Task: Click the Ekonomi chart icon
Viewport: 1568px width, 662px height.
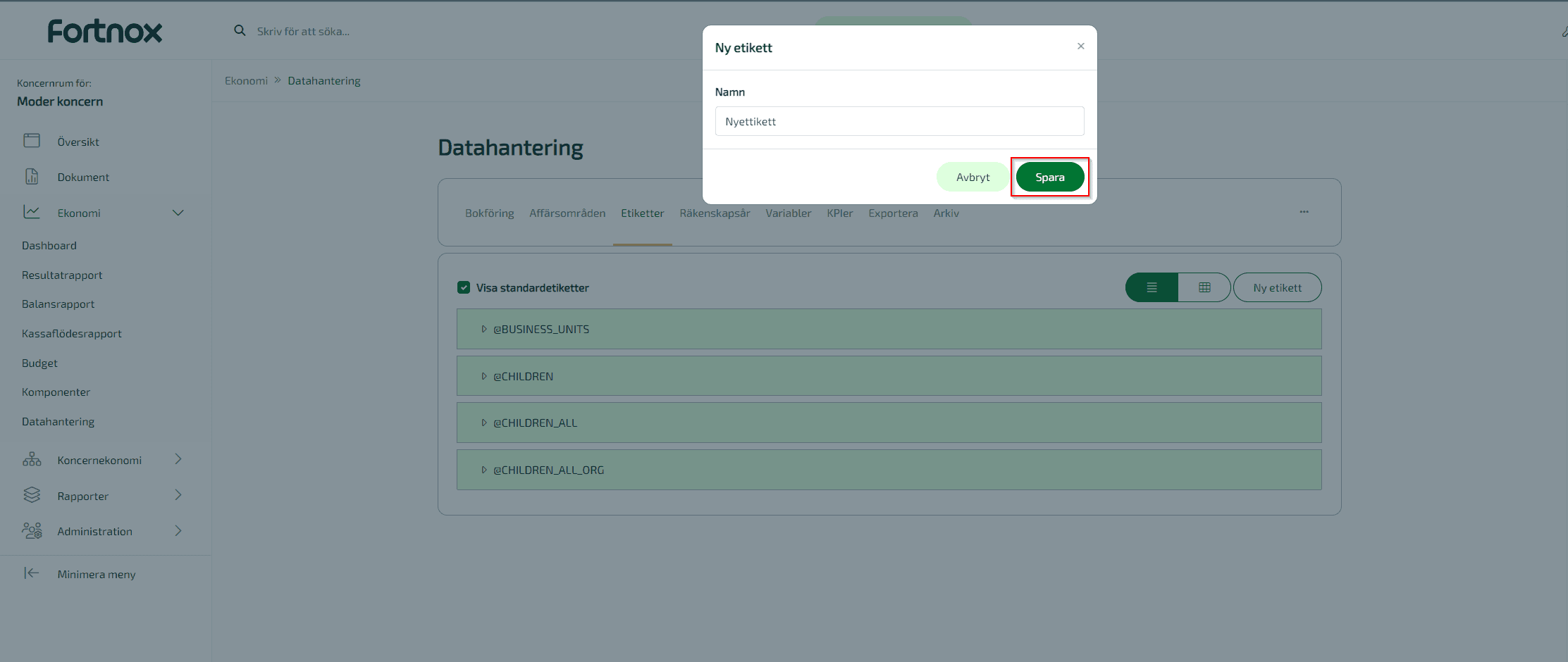Action: pyautogui.click(x=32, y=212)
